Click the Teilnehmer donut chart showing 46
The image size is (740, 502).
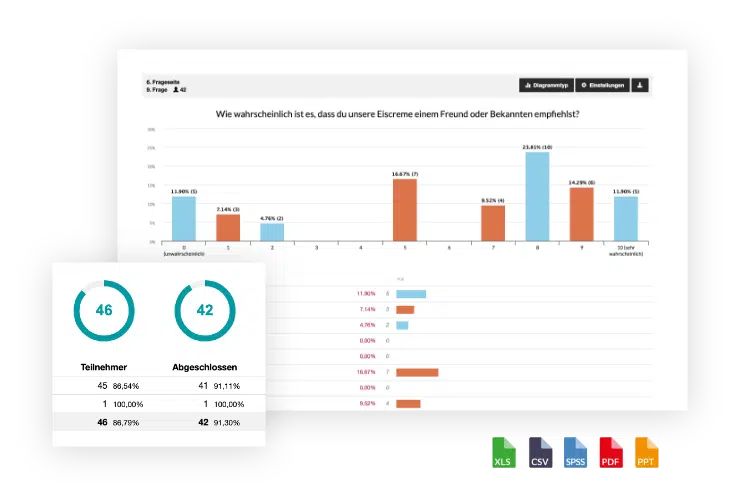click(104, 310)
